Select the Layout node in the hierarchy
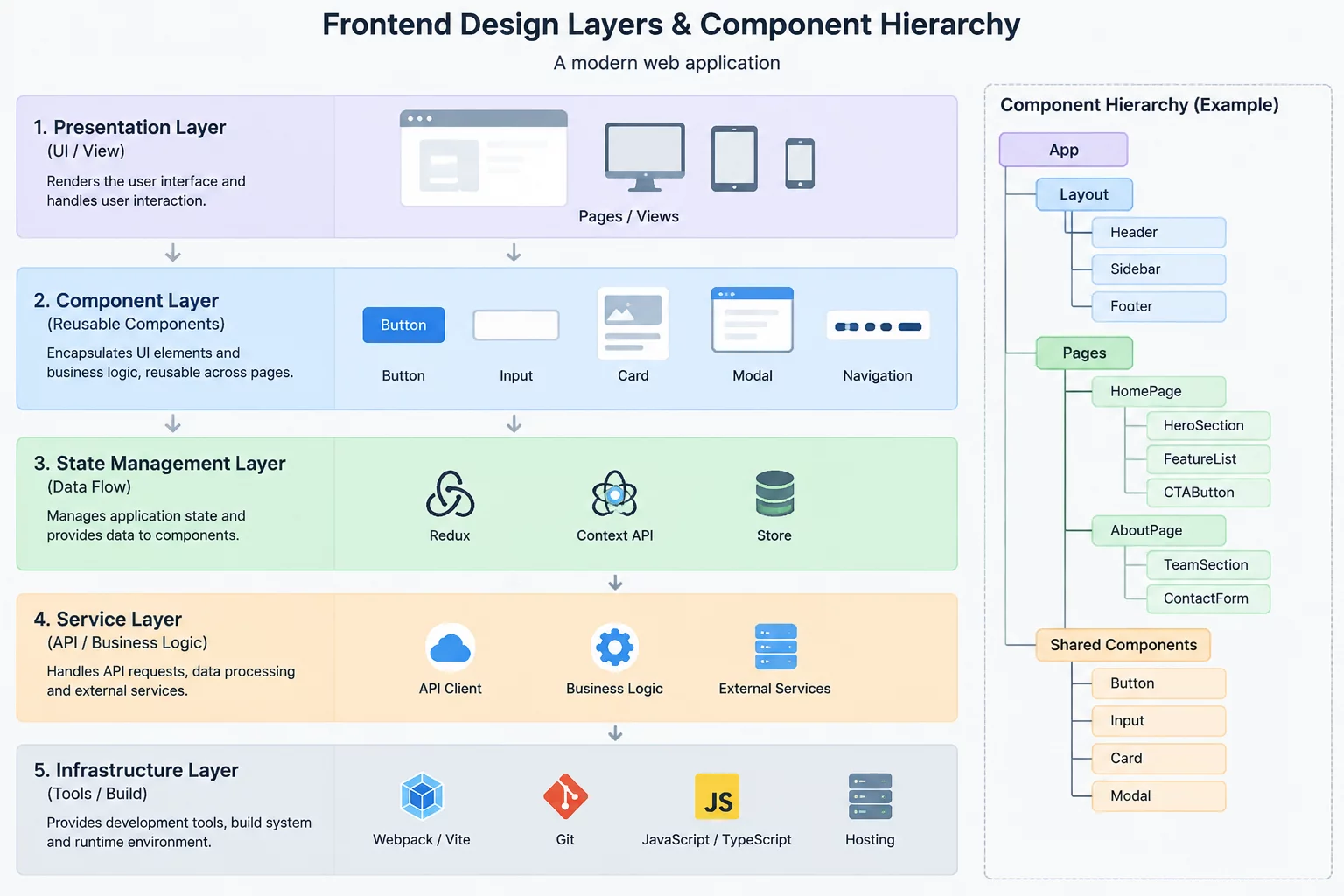The width and height of the screenshot is (1344, 896). [1084, 194]
